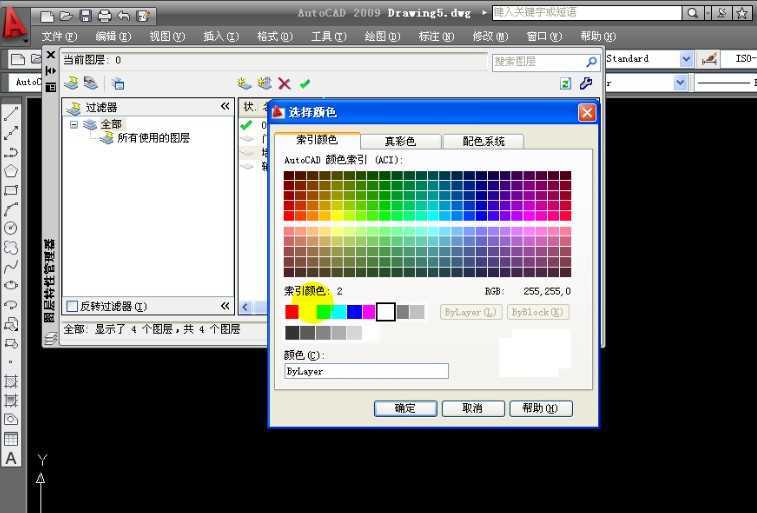Click the search magnifier in top search box
This screenshot has width=757, height=513.
(693, 13)
